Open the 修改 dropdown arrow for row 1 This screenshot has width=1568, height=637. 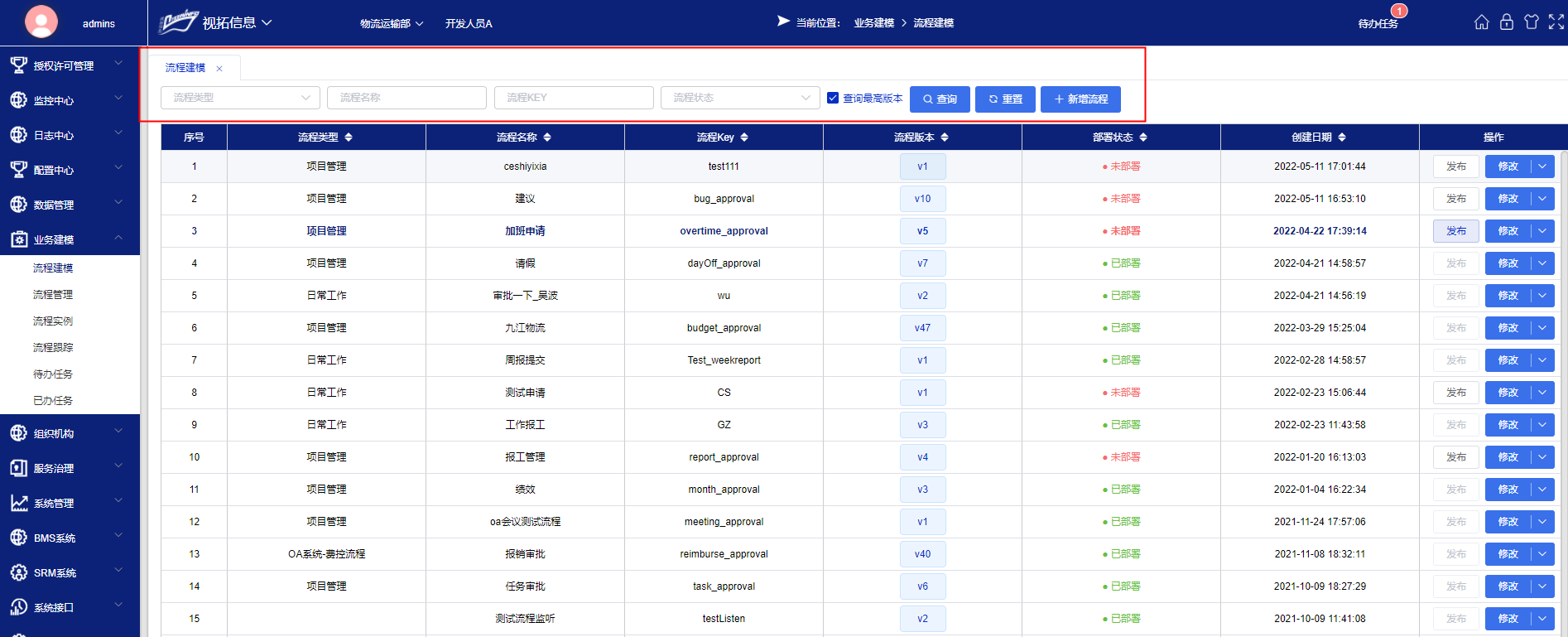click(x=1542, y=166)
